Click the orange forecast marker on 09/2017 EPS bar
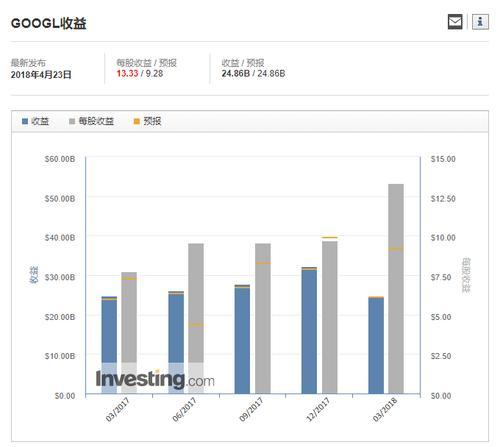The image size is (500, 447). tap(263, 263)
